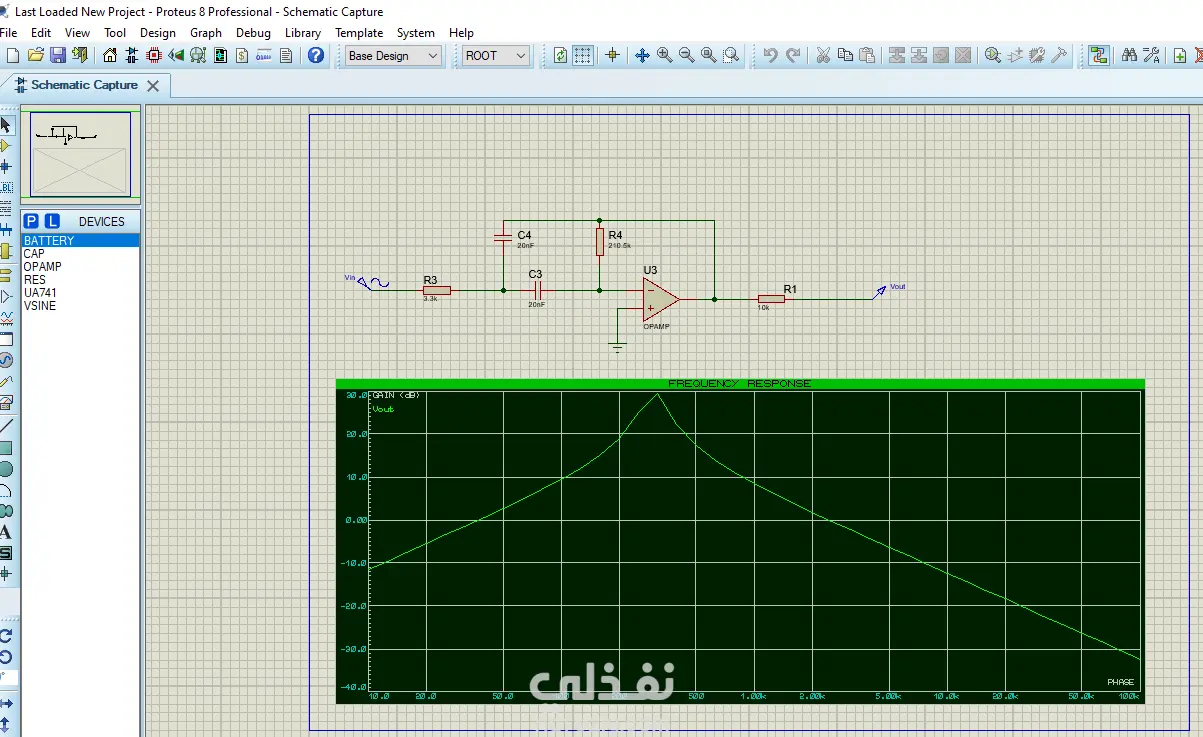The image size is (1203, 737).
Task: Click the Undo arrow icon
Action: pos(770,56)
